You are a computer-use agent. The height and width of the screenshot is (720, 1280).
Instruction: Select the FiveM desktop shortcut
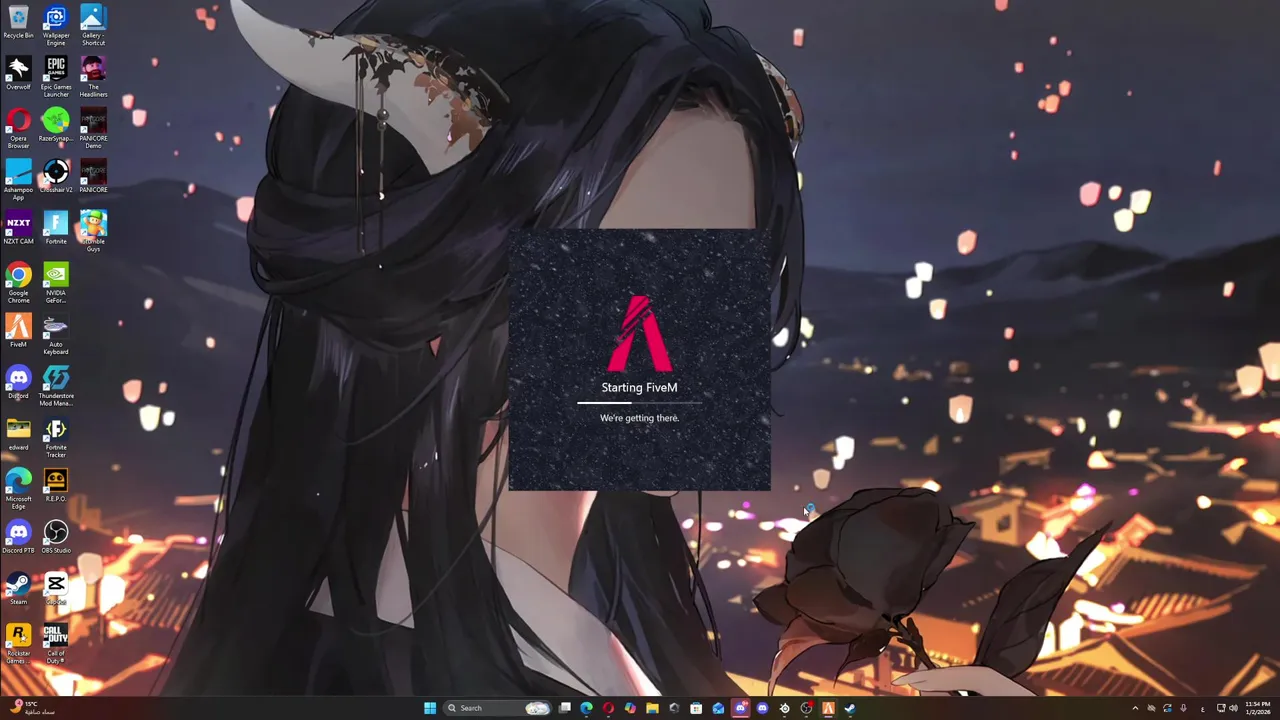click(x=18, y=331)
